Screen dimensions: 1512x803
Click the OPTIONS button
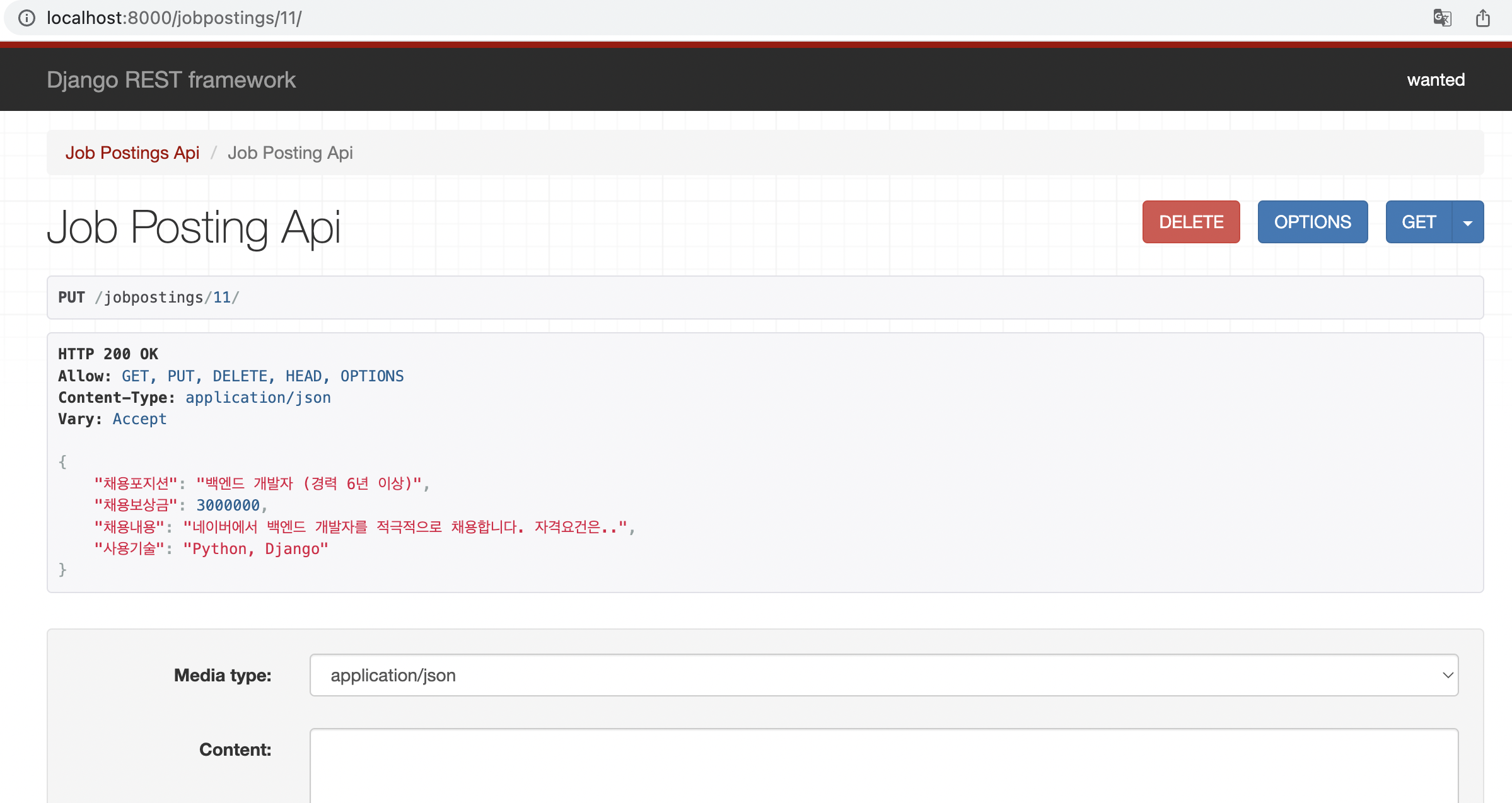pyautogui.click(x=1313, y=222)
